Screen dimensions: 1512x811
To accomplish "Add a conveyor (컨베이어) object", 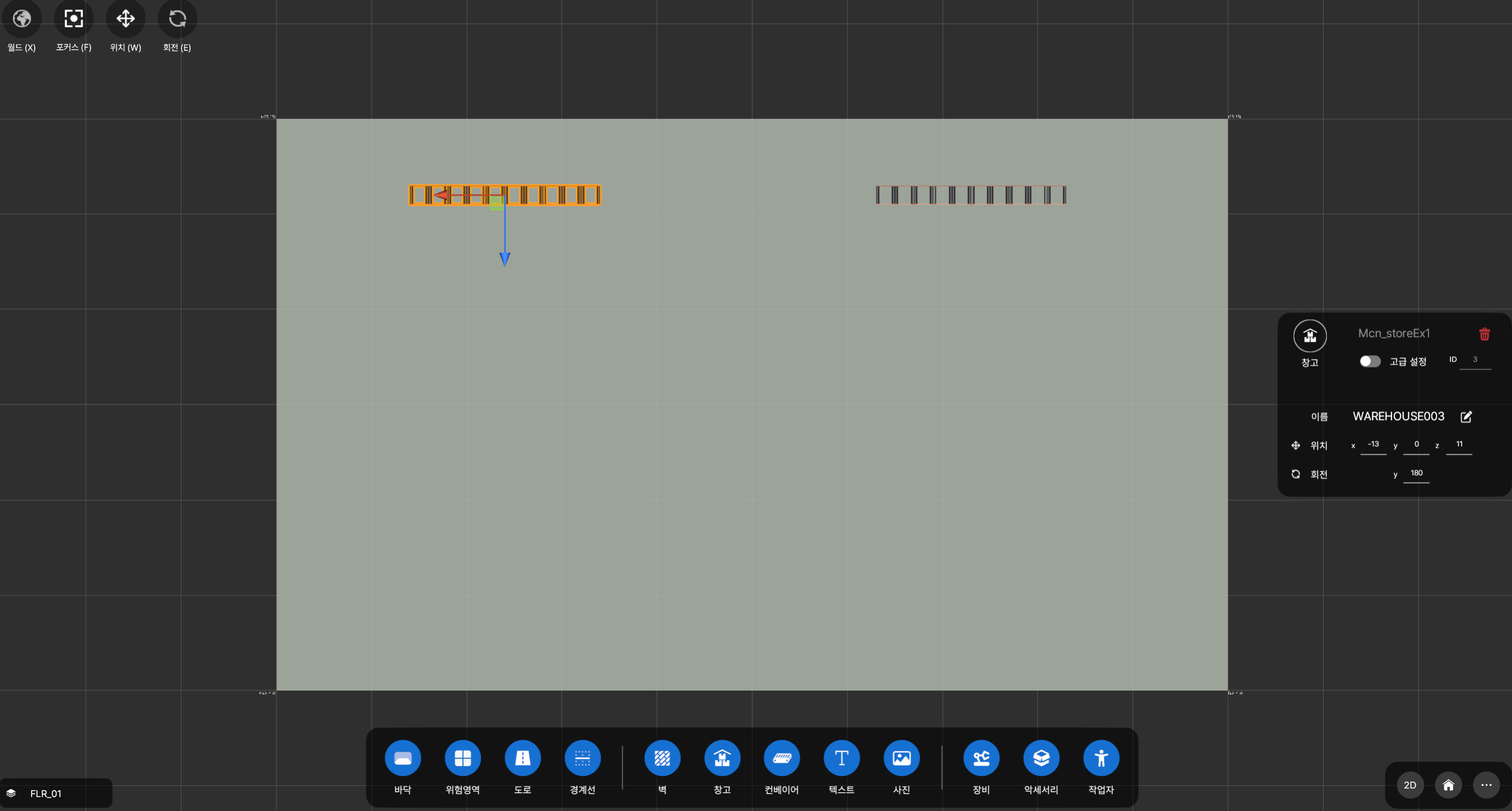I will point(782,758).
